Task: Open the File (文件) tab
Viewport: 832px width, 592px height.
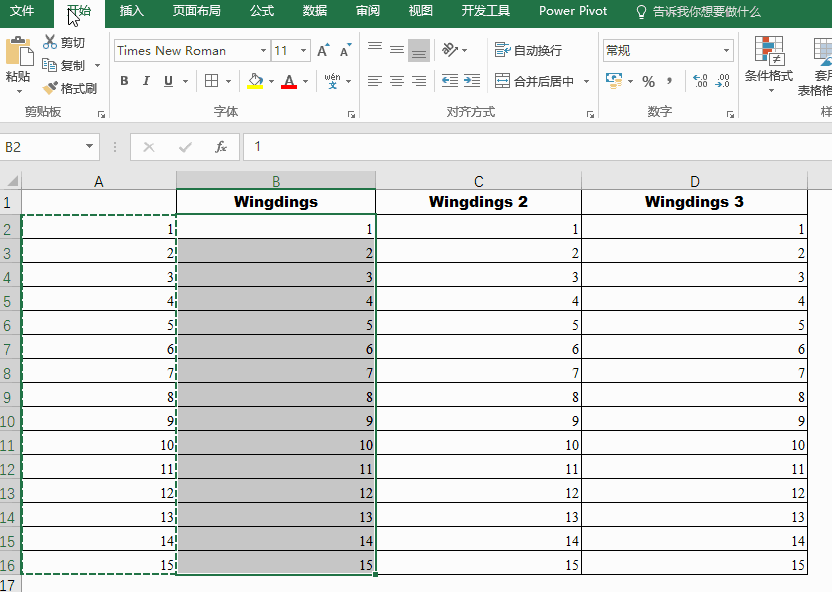Action: 22,11
